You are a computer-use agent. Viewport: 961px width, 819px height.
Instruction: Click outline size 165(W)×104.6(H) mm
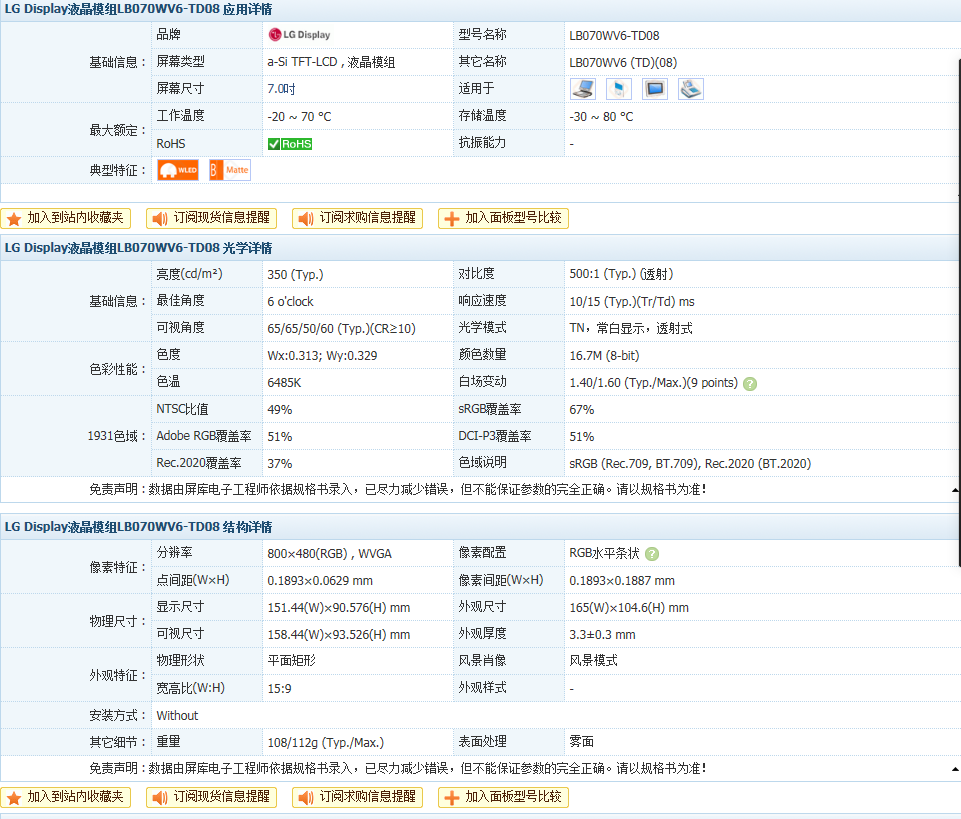pyautogui.click(x=629, y=608)
